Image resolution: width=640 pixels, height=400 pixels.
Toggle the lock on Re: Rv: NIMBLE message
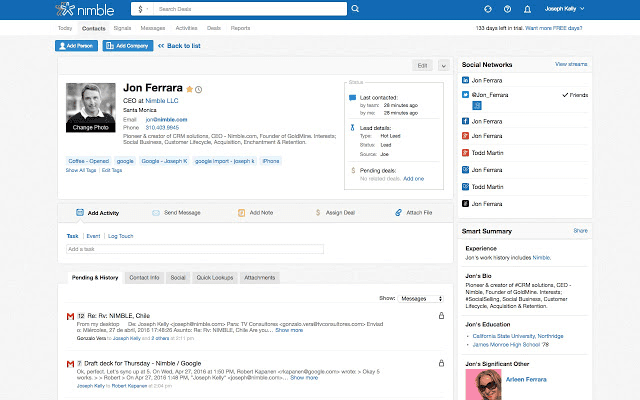point(442,316)
